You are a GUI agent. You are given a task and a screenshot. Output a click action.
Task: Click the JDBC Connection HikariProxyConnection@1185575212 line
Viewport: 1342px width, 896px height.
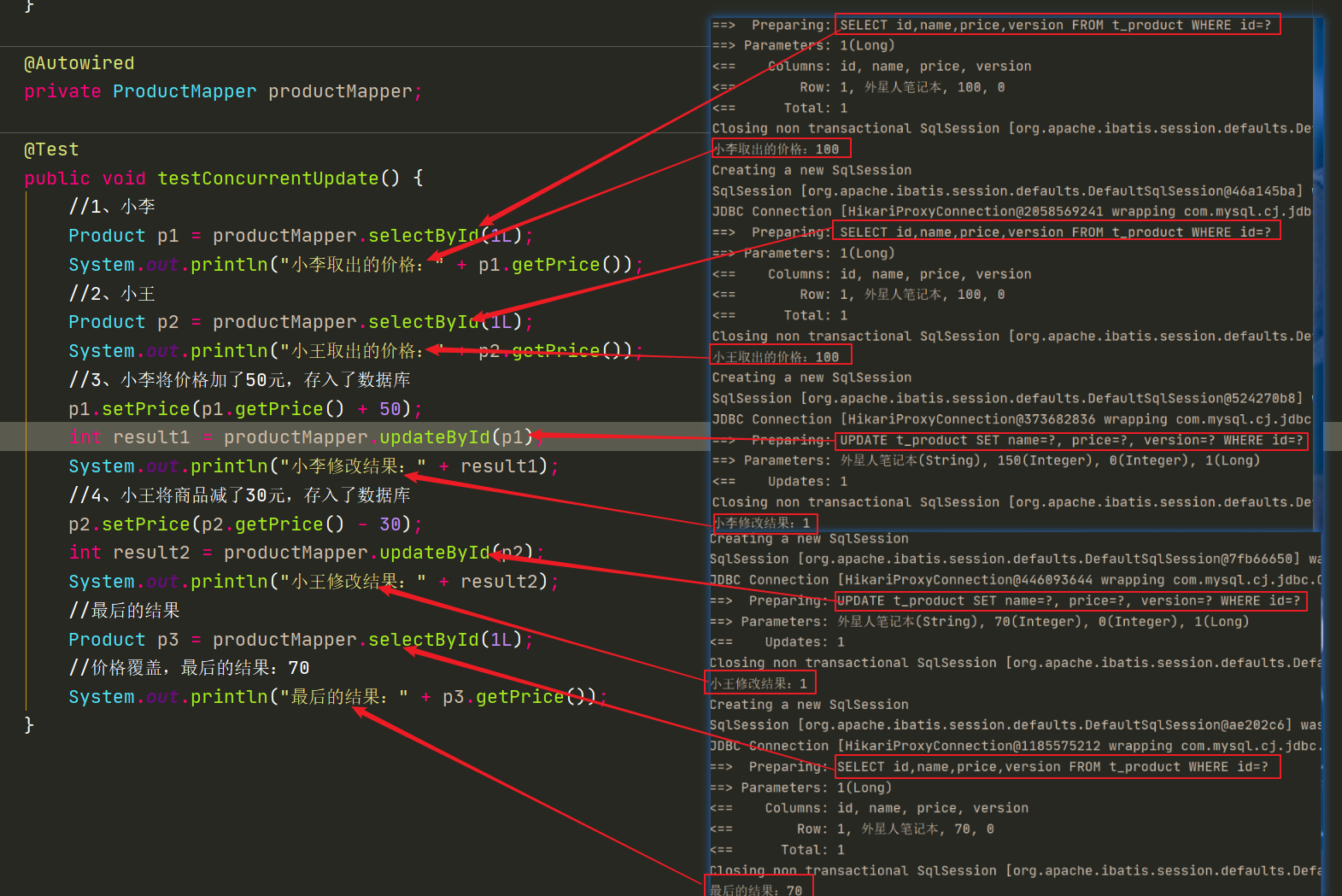1015,746
